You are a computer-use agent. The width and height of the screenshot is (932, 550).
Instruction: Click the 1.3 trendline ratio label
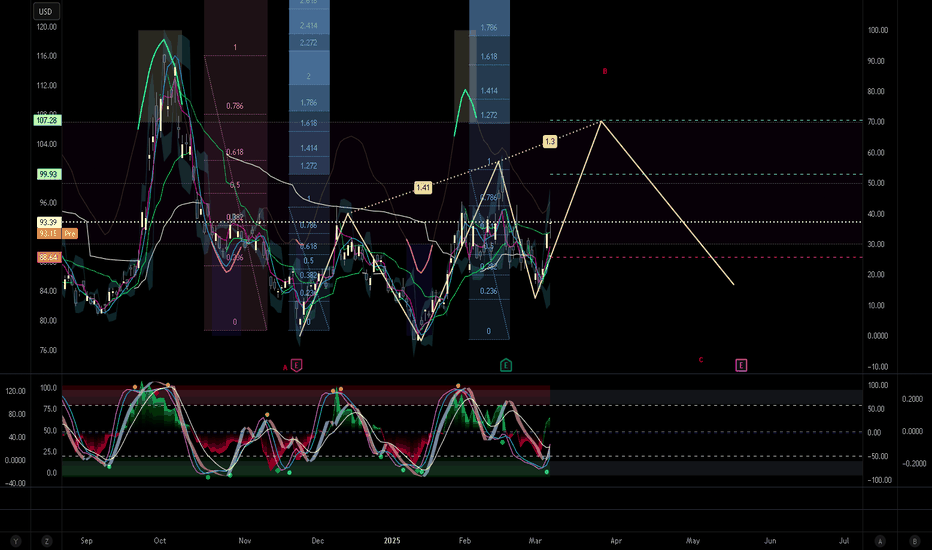pos(550,142)
